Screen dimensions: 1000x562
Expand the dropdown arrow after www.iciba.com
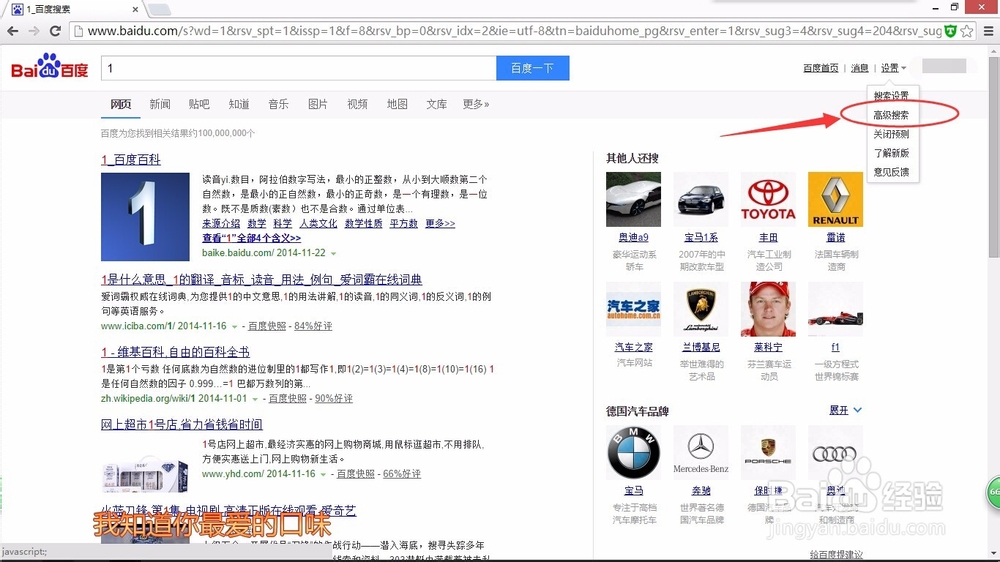(x=234, y=327)
